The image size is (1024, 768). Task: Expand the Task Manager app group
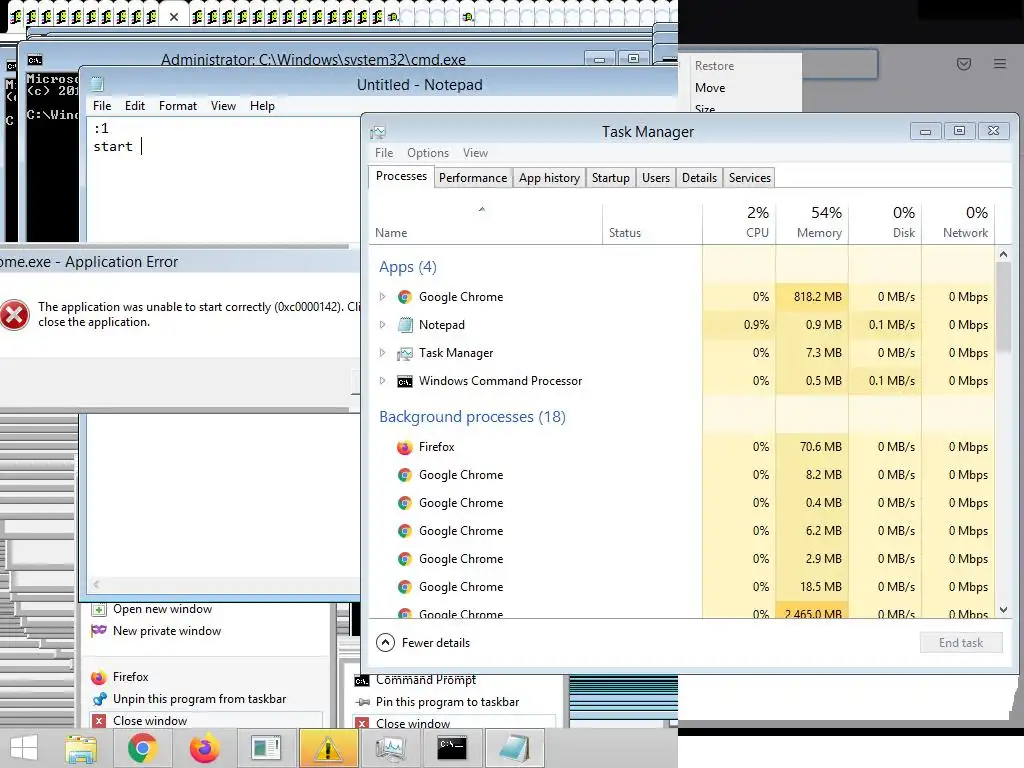383,353
